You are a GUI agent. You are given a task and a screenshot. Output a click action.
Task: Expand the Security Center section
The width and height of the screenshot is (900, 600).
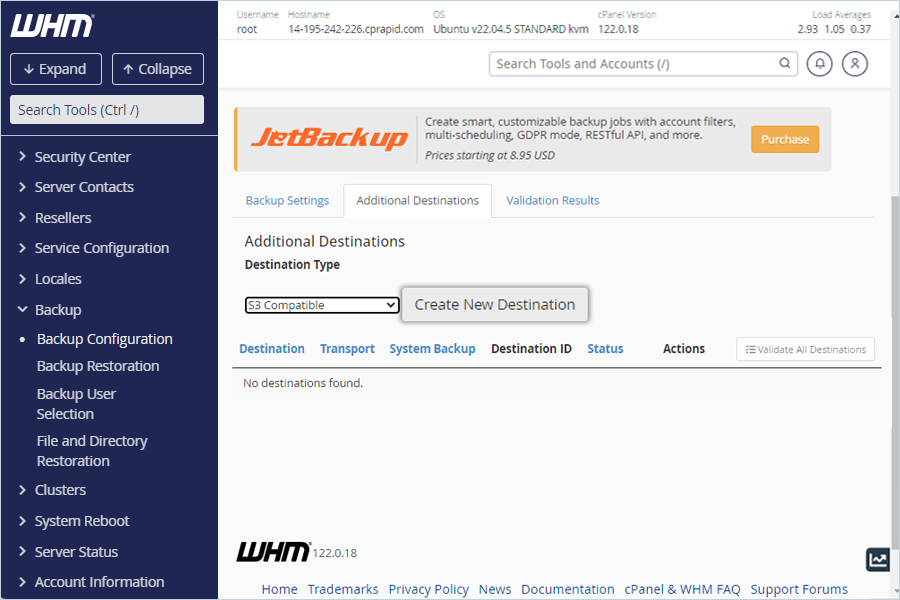(x=83, y=157)
